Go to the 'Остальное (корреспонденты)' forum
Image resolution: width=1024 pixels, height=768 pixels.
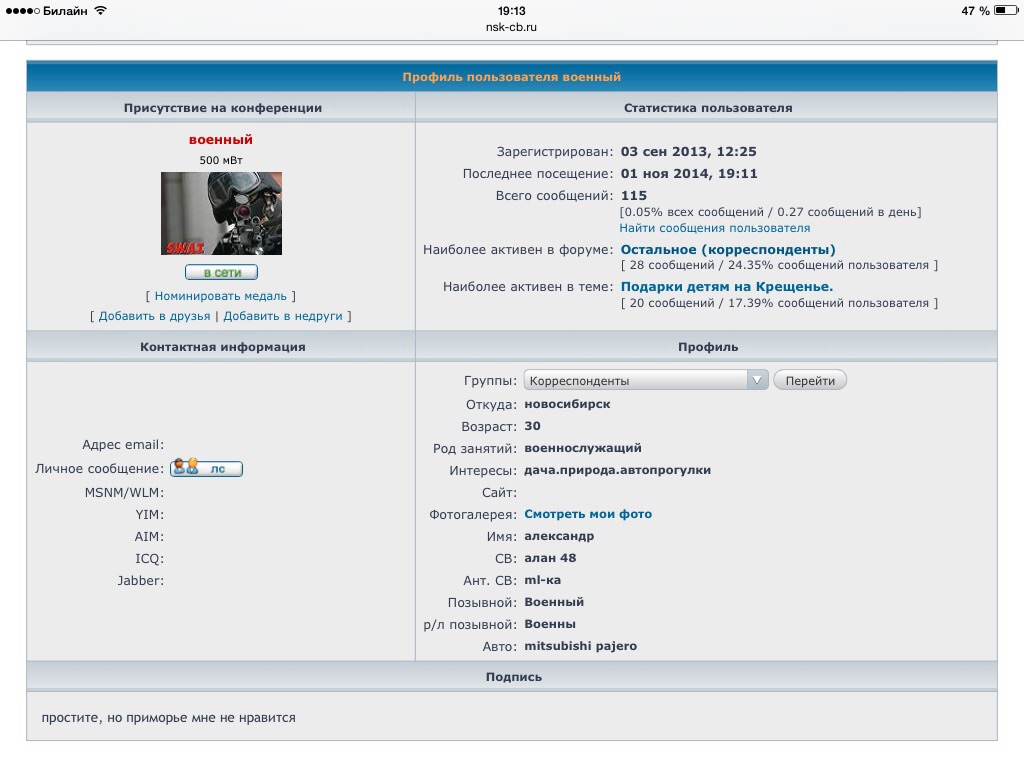pyautogui.click(x=728, y=250)
